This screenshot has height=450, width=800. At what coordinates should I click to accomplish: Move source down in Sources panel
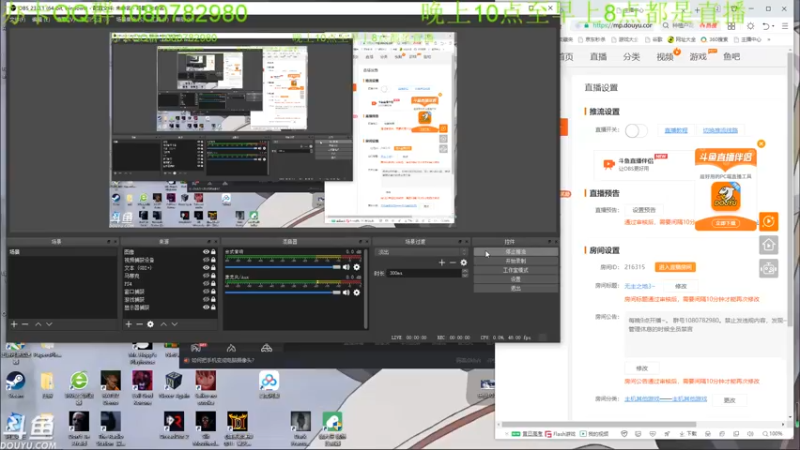174,324
